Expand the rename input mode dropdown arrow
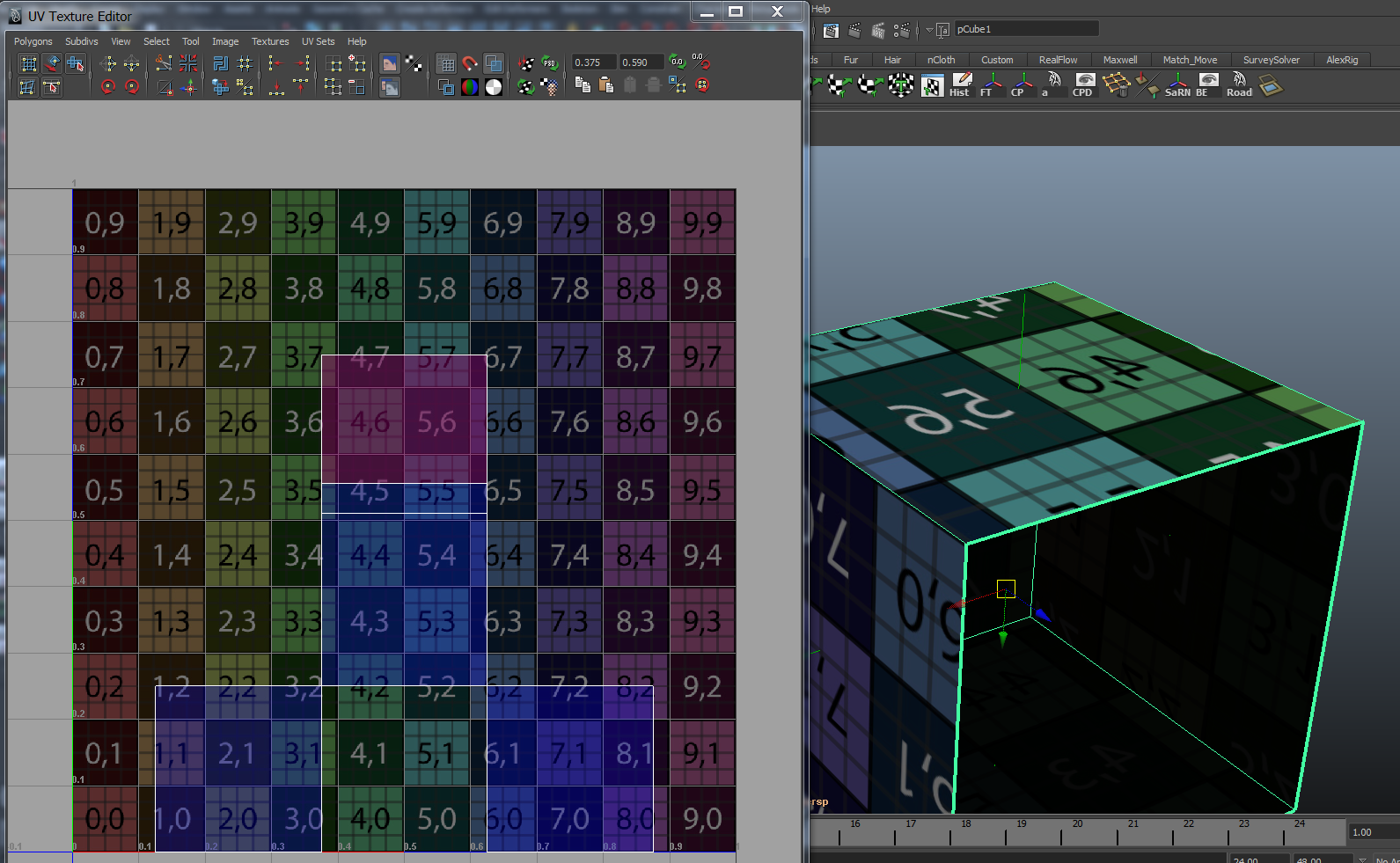Viewport: 1400px width, 863px height. coord(929,30)
